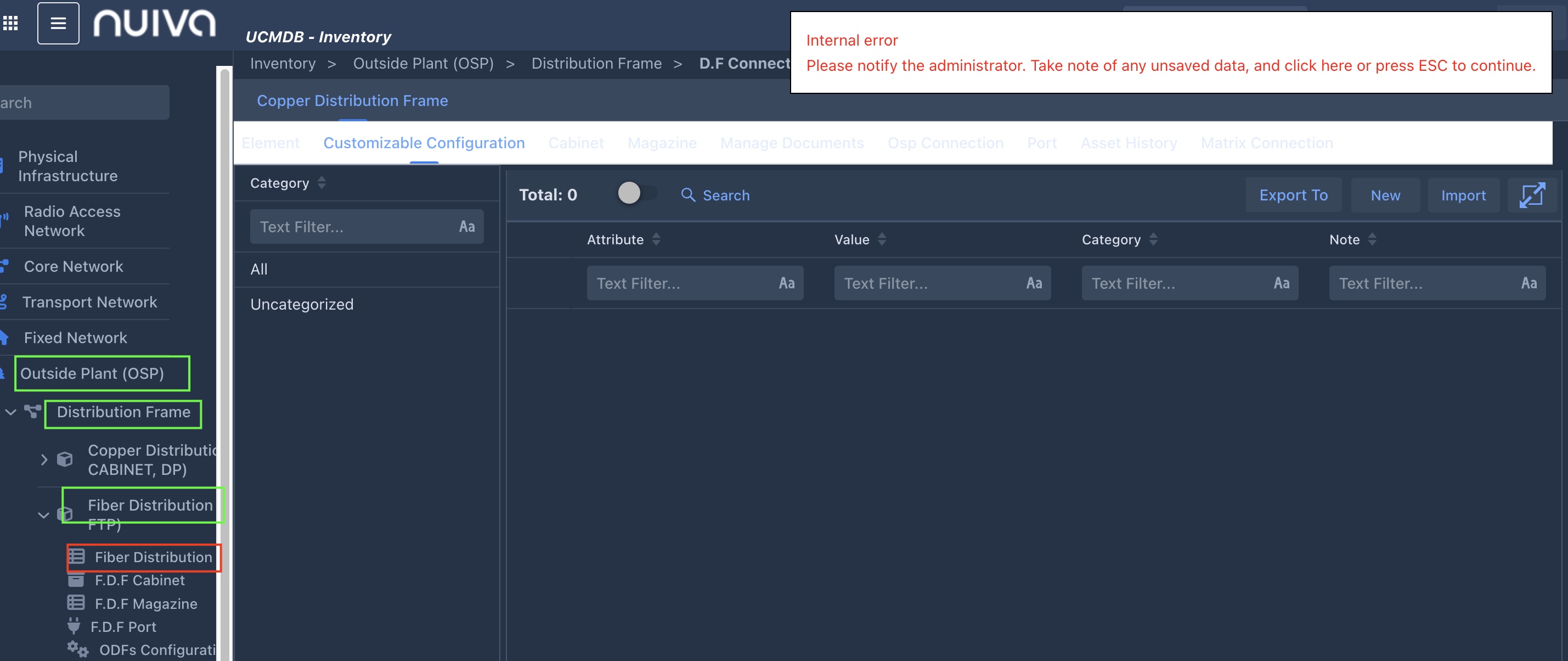The image size is (1568, 661).
Task: Open the Copper Distribution Frame tab
Action: pyautogui.click(x=352, y=100)
